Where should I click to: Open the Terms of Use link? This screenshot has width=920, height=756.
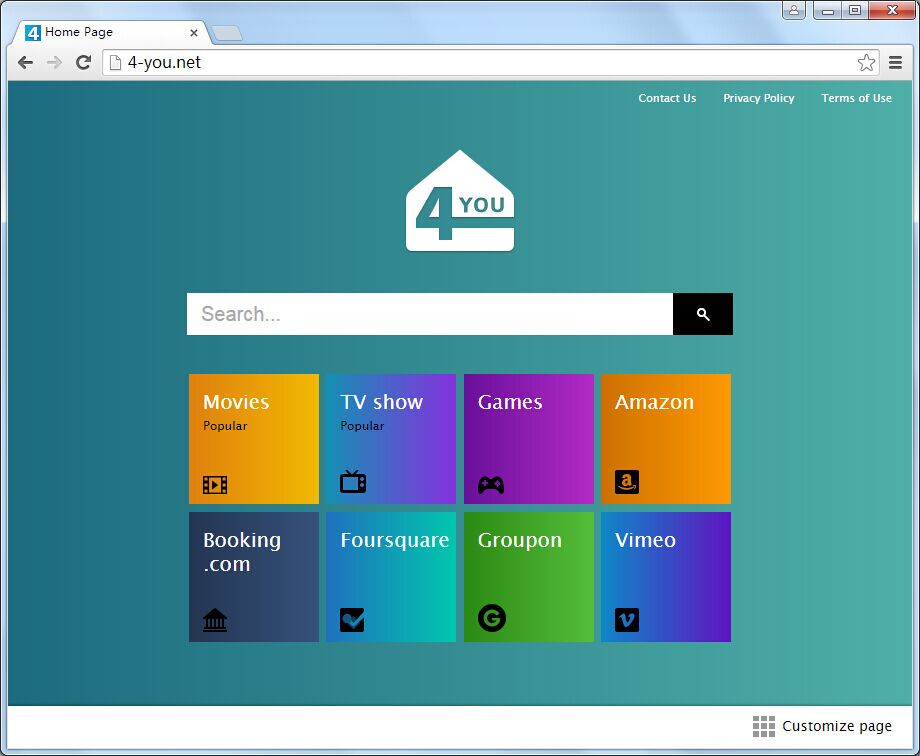coord(857,98)
